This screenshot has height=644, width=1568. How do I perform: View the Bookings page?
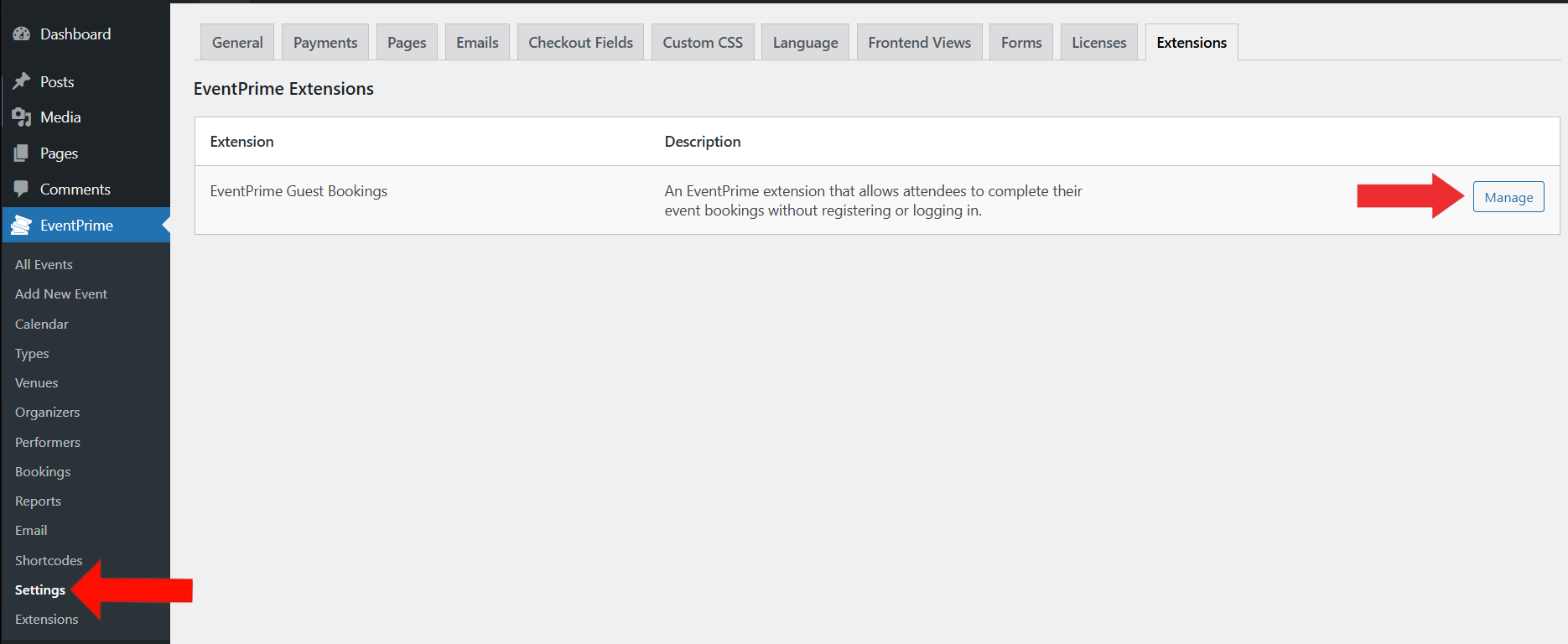[x=43, y=472]
